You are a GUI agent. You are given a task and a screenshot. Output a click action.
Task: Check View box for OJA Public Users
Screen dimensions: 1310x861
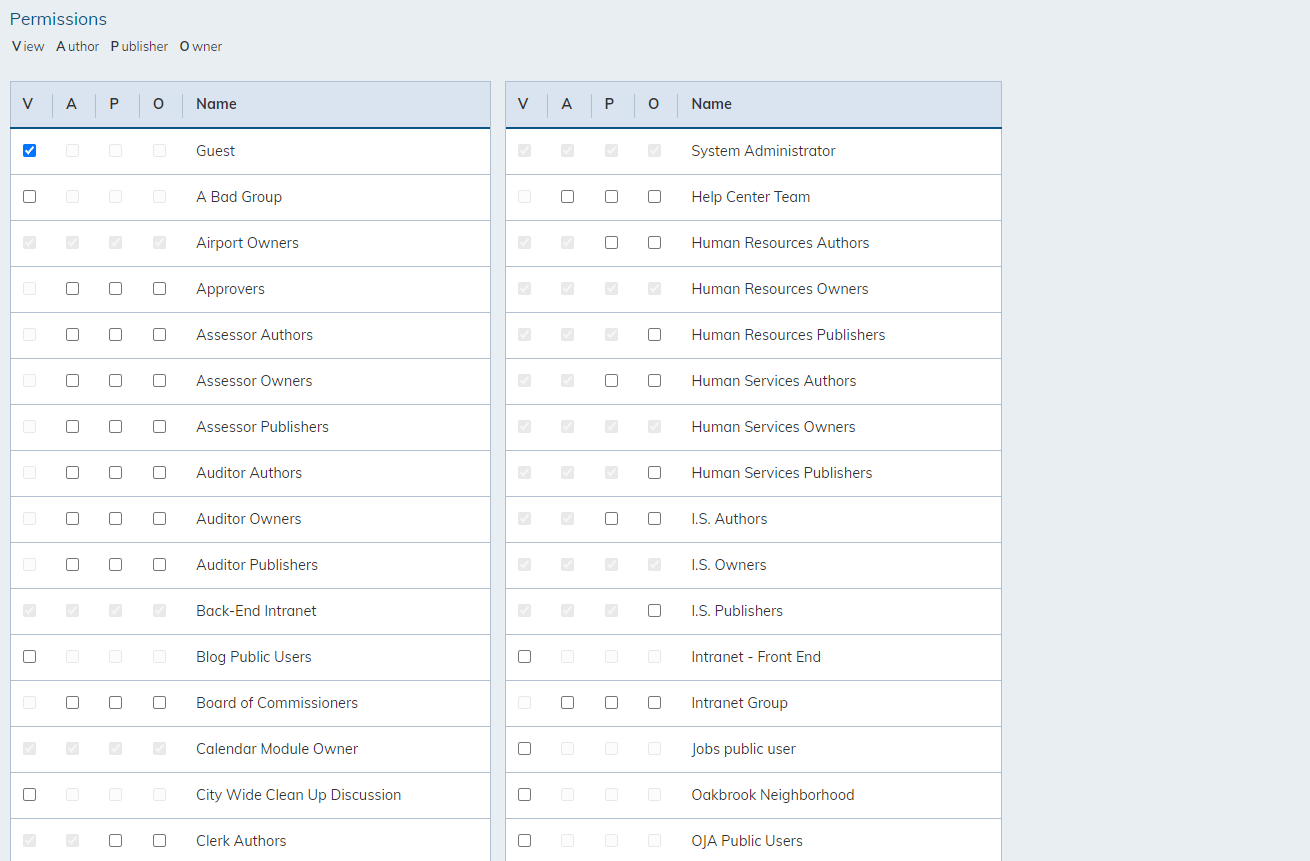pos(524,841)
